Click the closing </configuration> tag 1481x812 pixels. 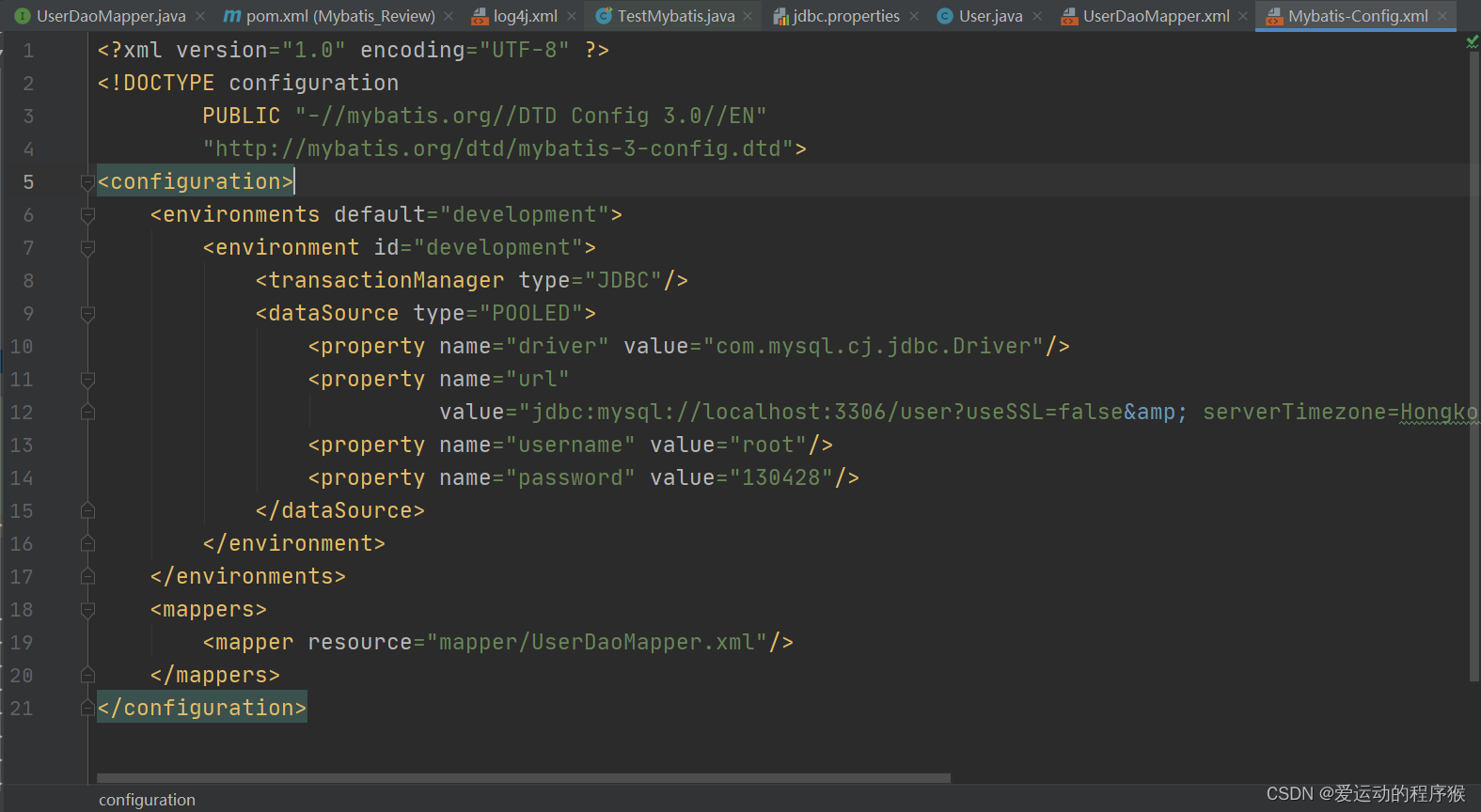[202, 708]
